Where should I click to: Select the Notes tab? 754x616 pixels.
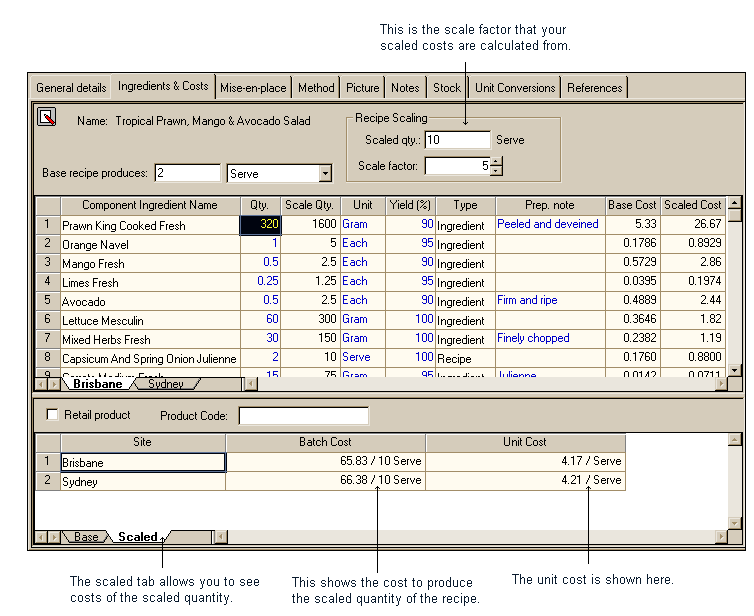tap(405, 88)
